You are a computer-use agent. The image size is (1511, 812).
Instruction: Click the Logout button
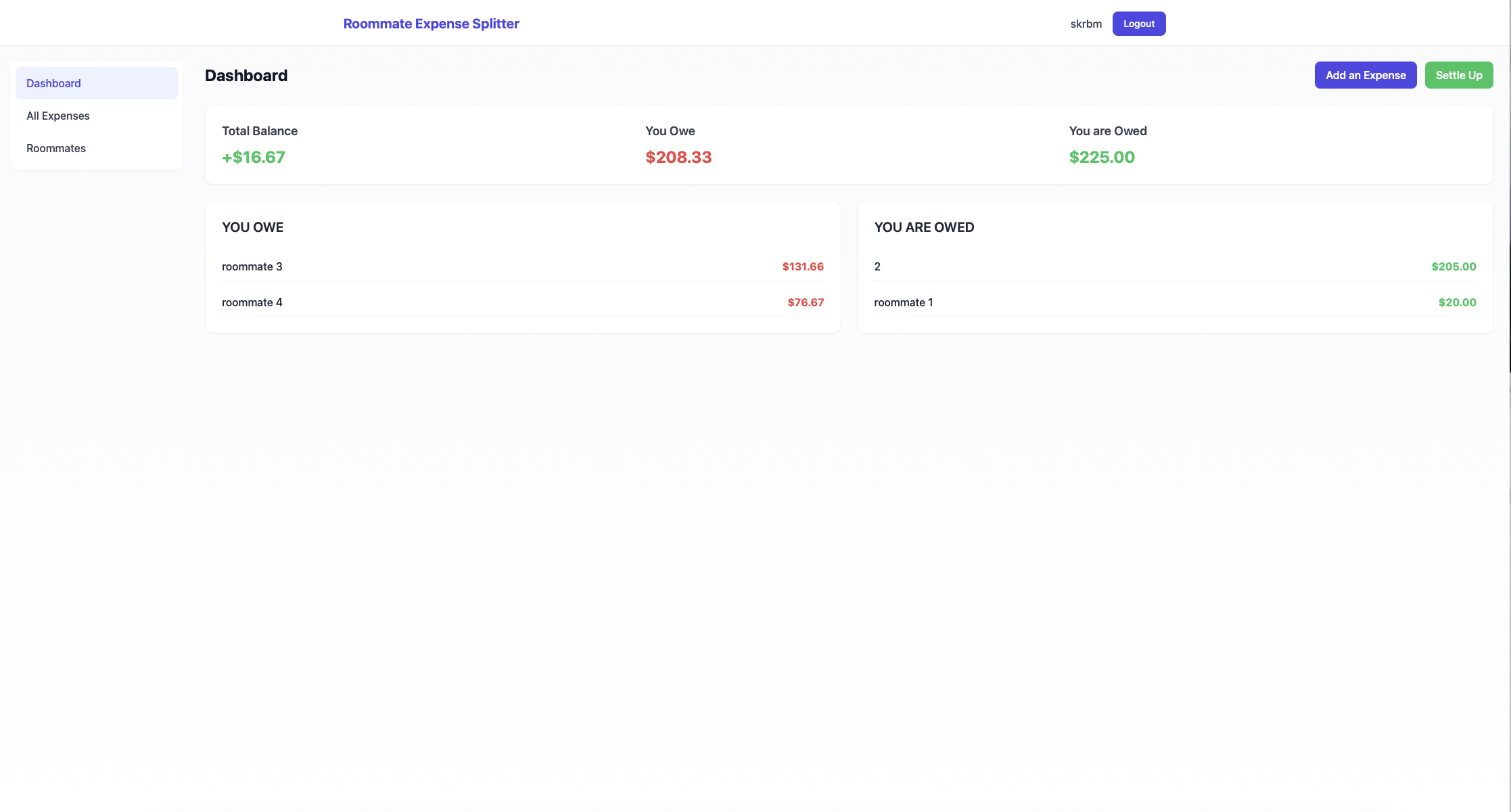[1138, 24]
